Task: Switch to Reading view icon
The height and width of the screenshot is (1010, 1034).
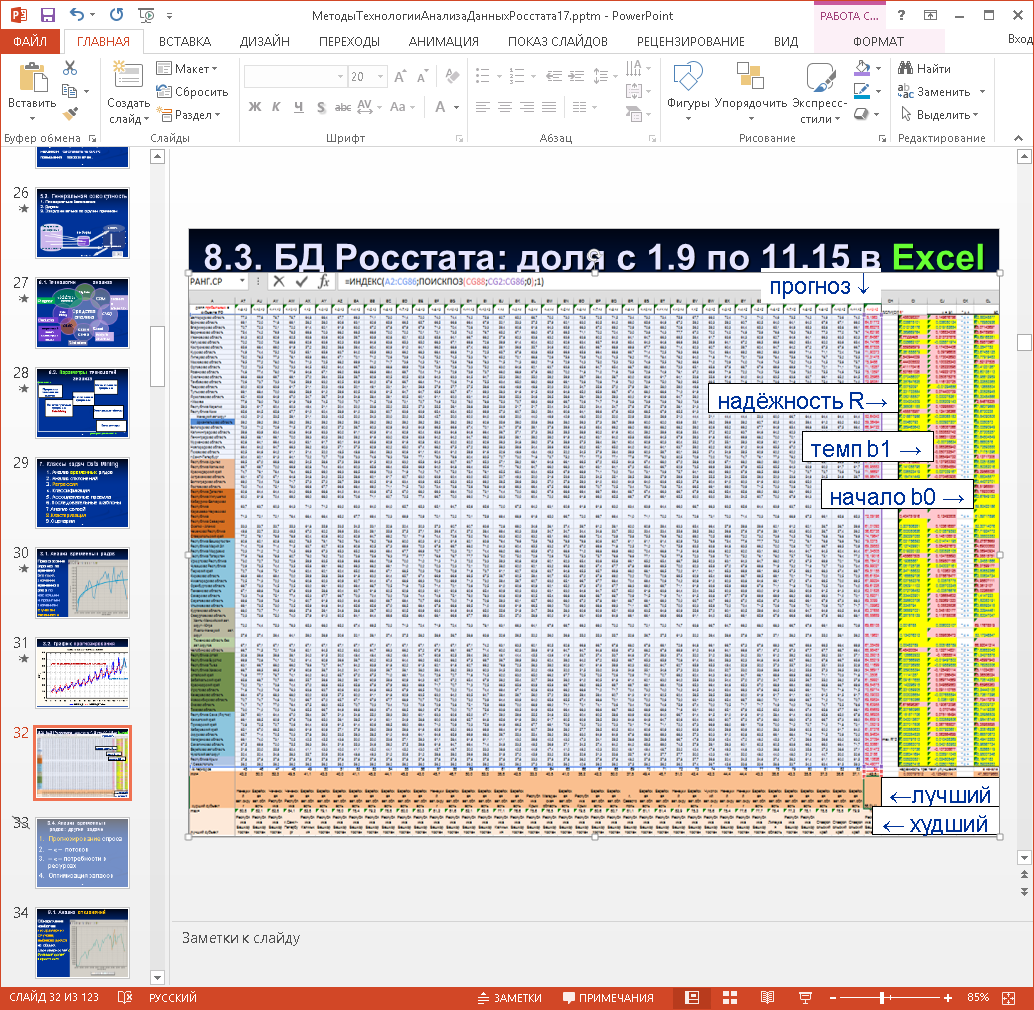Action: [x=768, y=997]
